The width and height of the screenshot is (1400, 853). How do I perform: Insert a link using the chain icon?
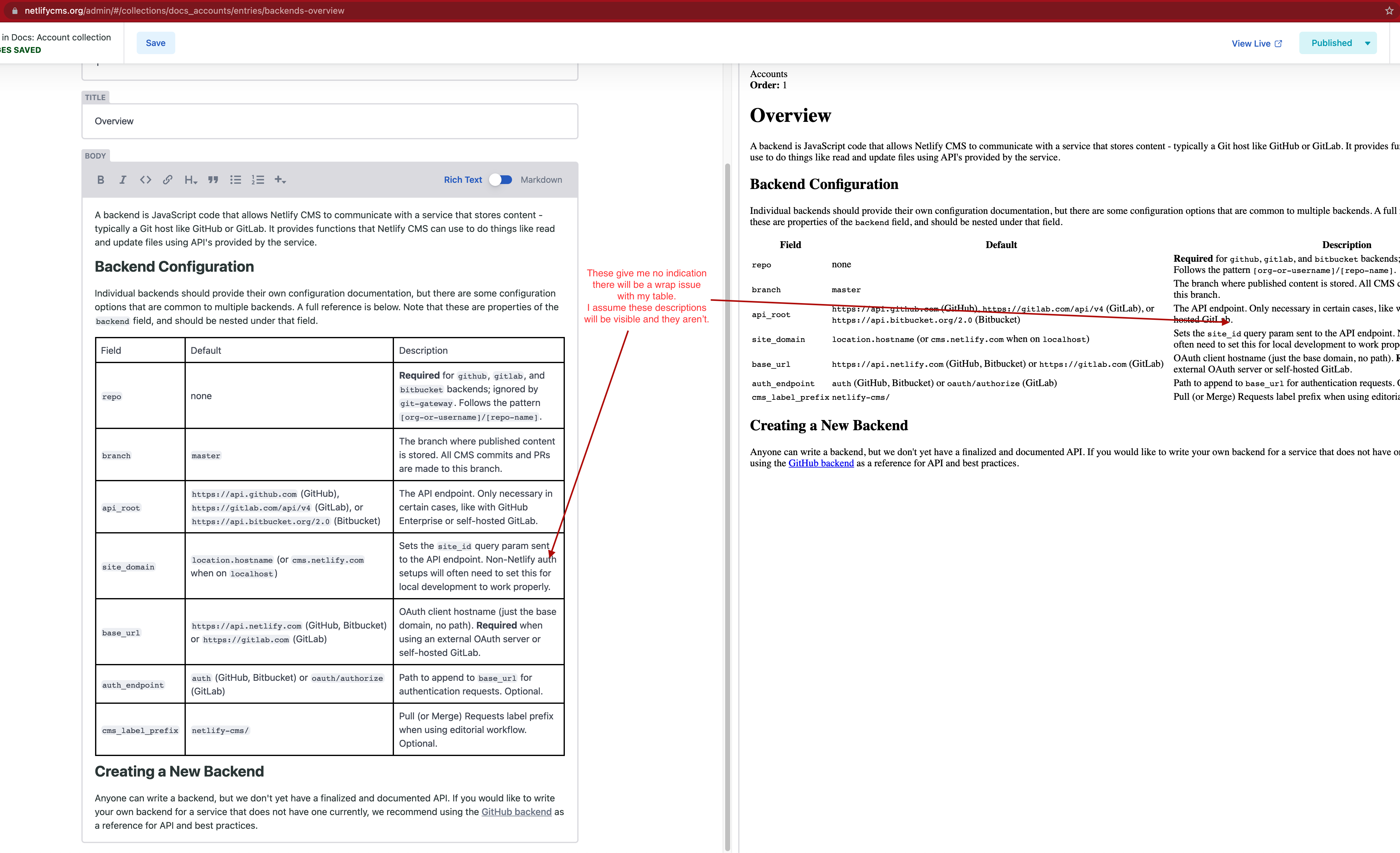(x=167, y=180)
